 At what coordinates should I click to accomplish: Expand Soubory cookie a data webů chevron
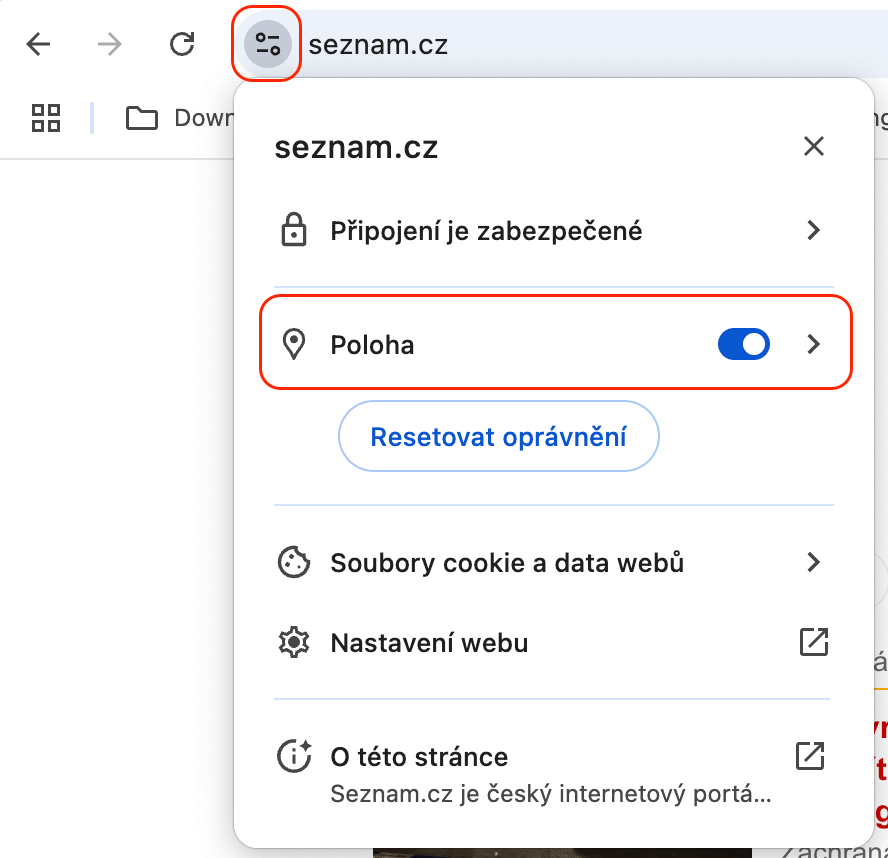(x=814, y=563)
